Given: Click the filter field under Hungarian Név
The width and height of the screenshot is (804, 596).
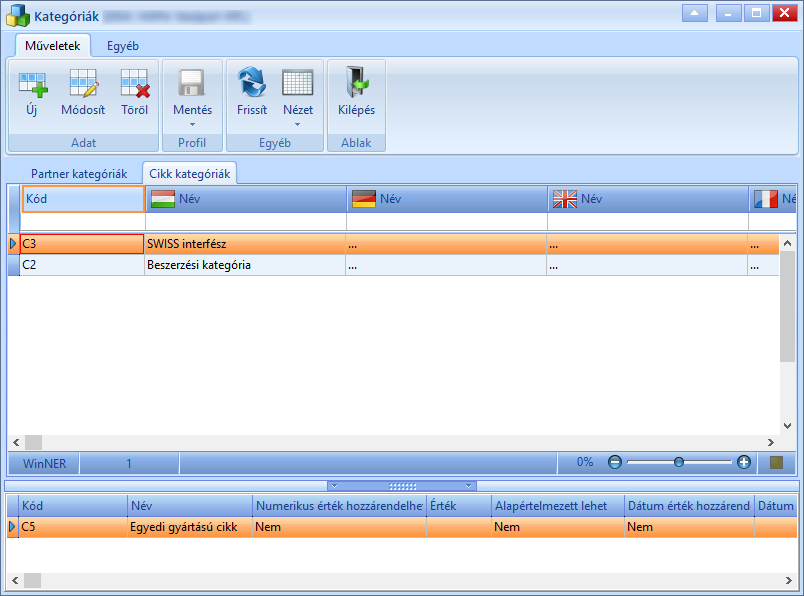Looking at the screenshot, I should [246, 222].
